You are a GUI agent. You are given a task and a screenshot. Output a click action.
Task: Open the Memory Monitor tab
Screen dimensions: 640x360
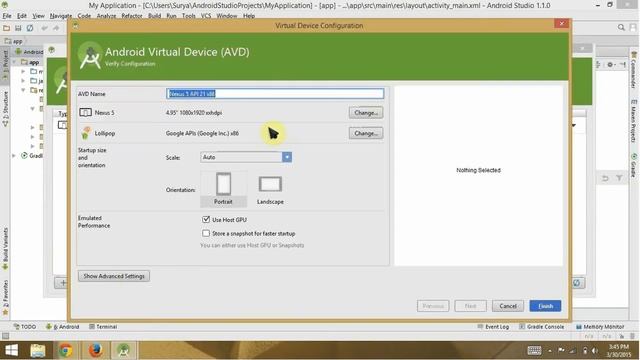coord(600,327)
